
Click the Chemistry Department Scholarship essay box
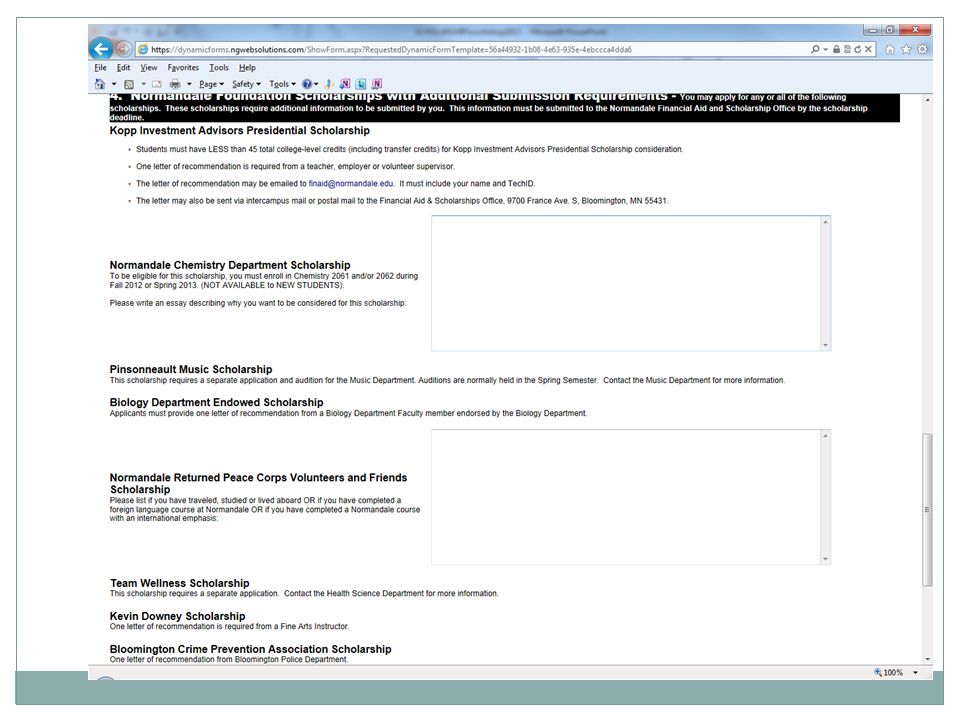point(626,283)
